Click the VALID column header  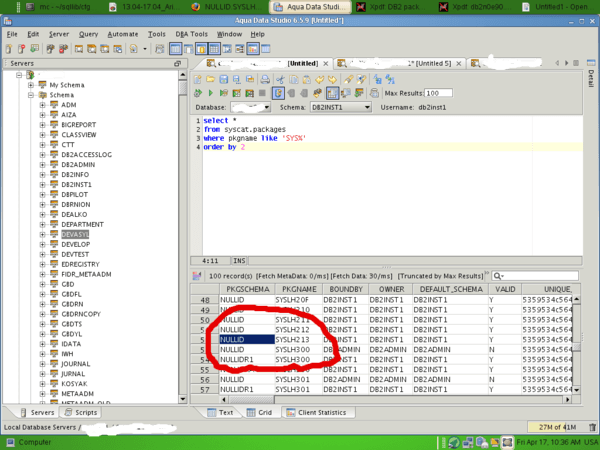point(505,289)
